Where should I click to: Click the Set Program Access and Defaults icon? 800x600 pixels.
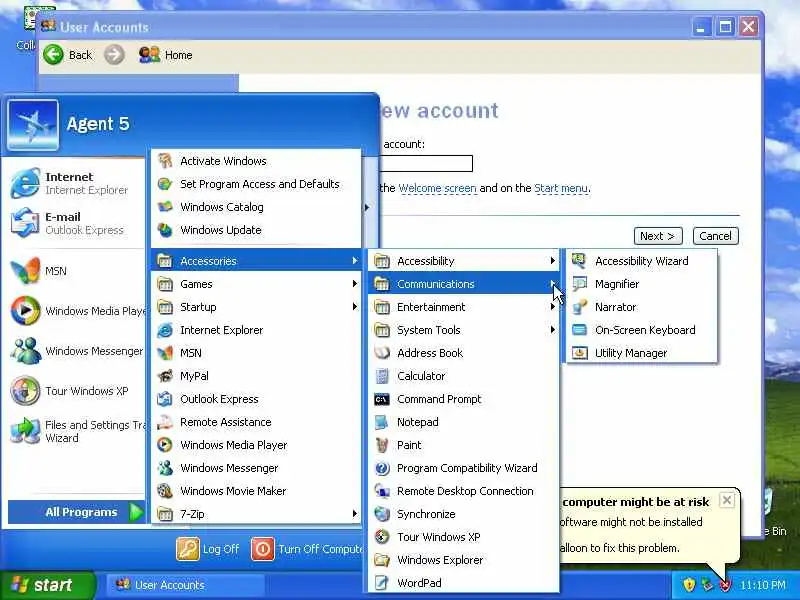click(165, 184)
